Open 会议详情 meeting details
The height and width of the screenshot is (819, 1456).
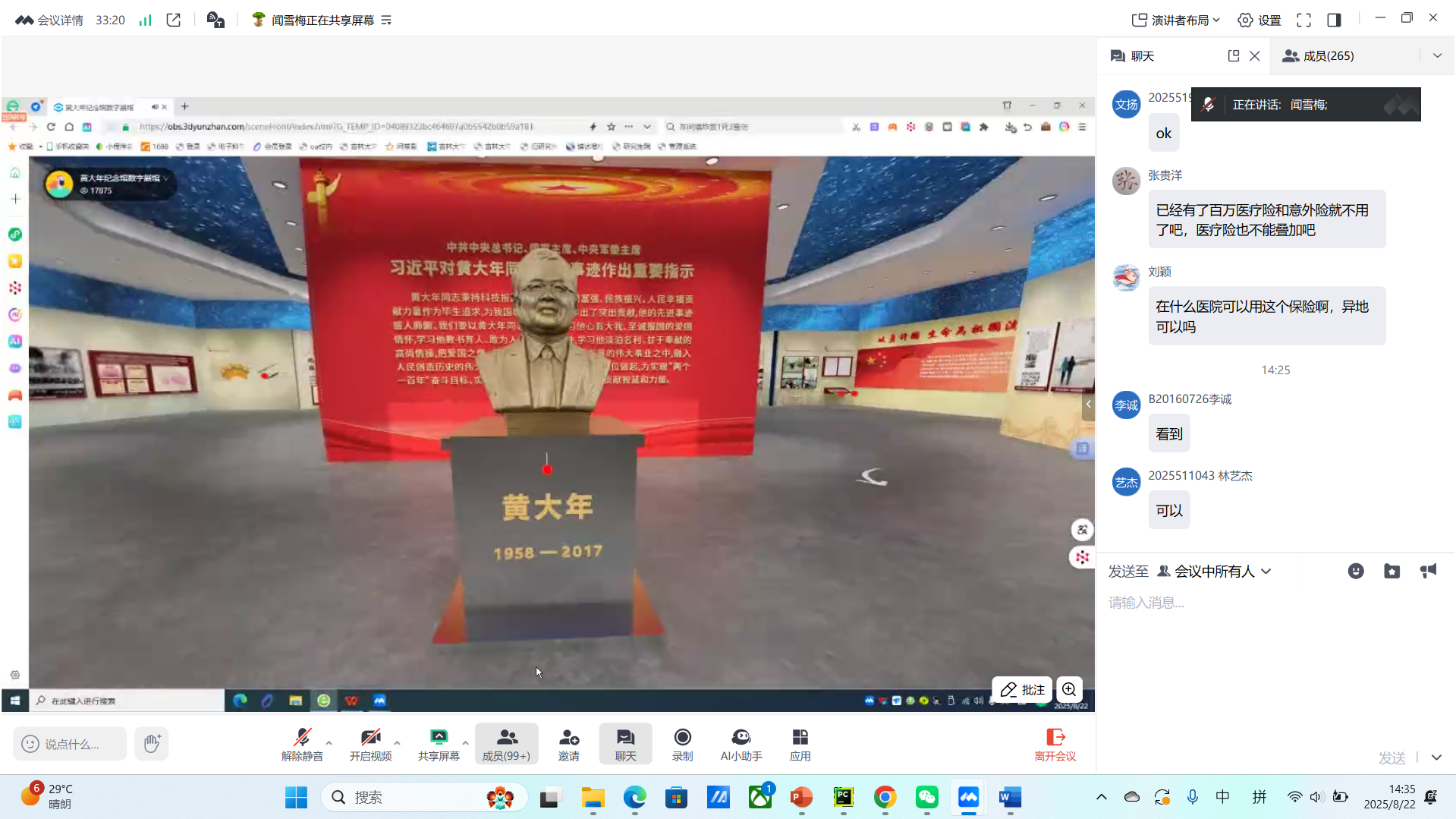[x=49, y=20]
